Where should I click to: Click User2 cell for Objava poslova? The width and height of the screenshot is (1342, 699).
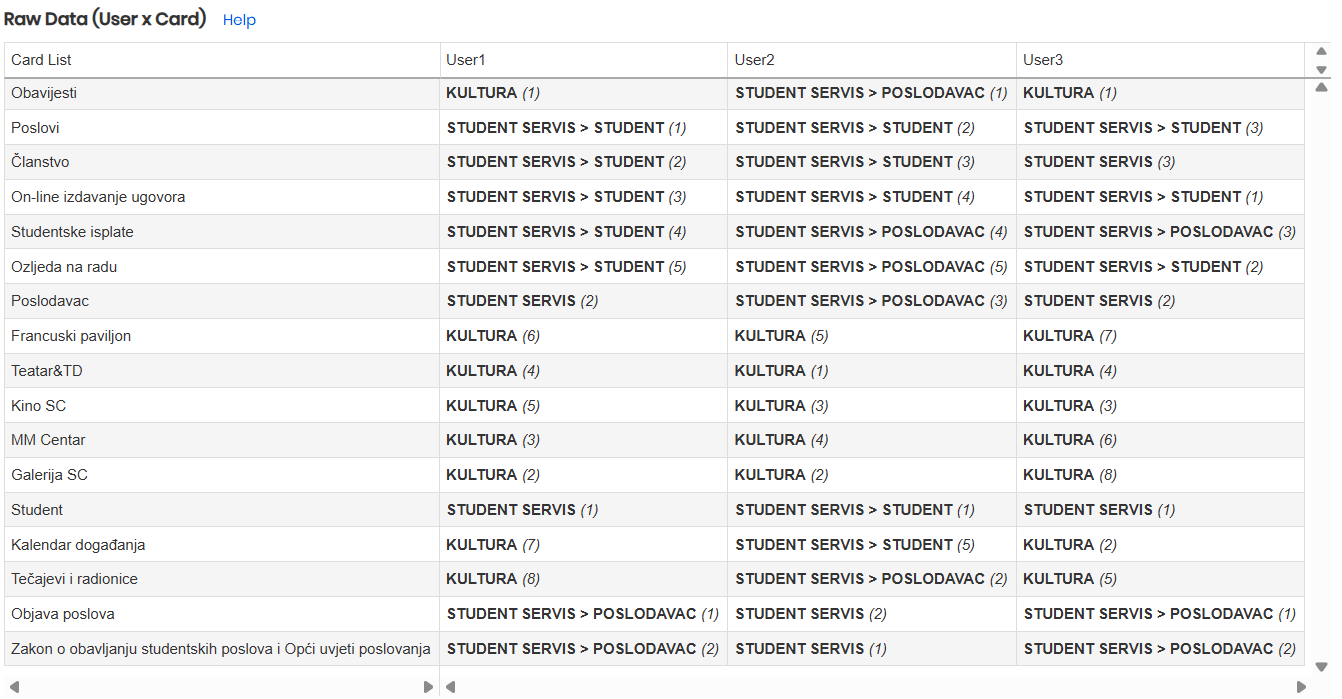click(x=810, y=614)
